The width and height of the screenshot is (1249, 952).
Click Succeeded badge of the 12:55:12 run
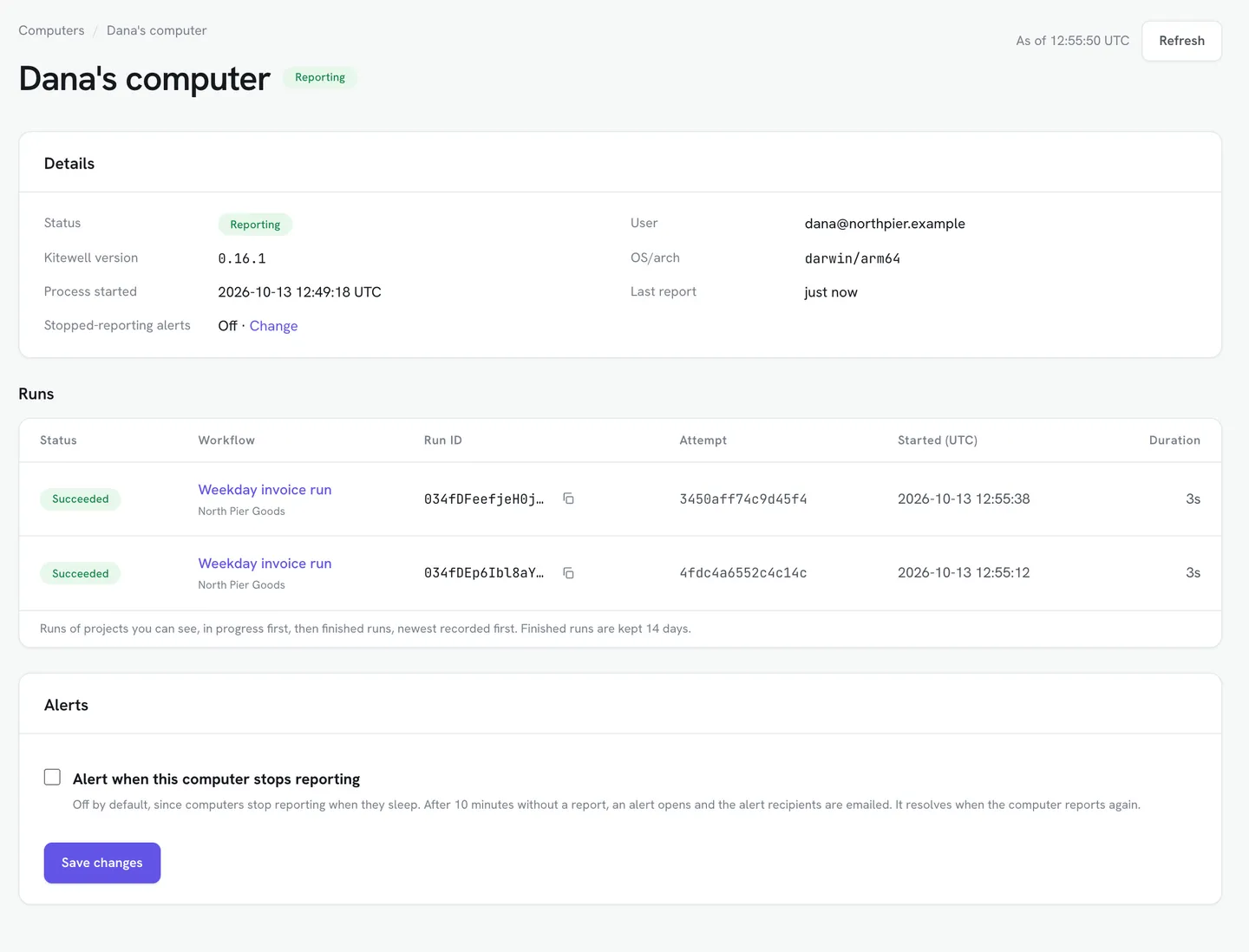[81, 574]
